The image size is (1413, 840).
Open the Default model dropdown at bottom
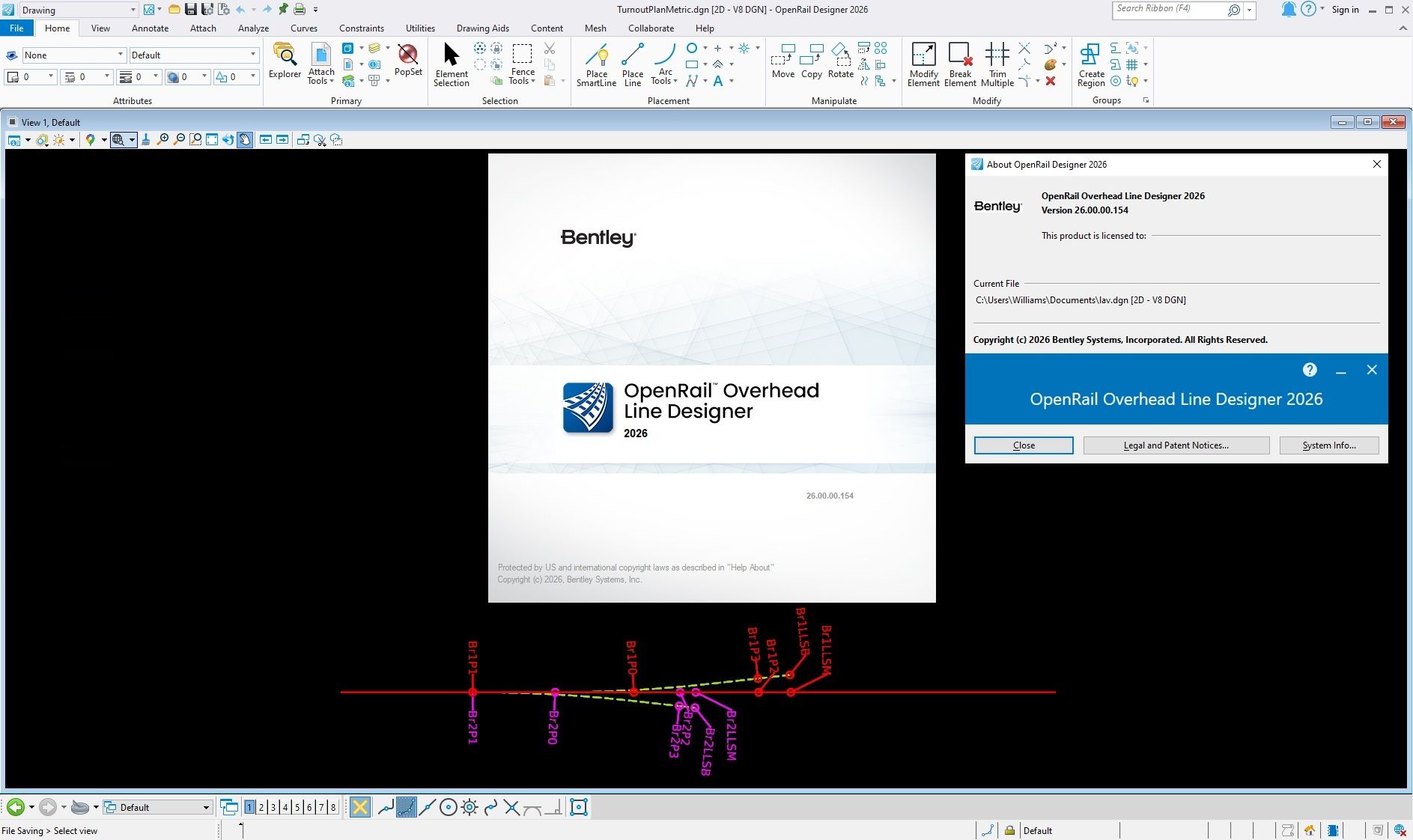point(157,807)
